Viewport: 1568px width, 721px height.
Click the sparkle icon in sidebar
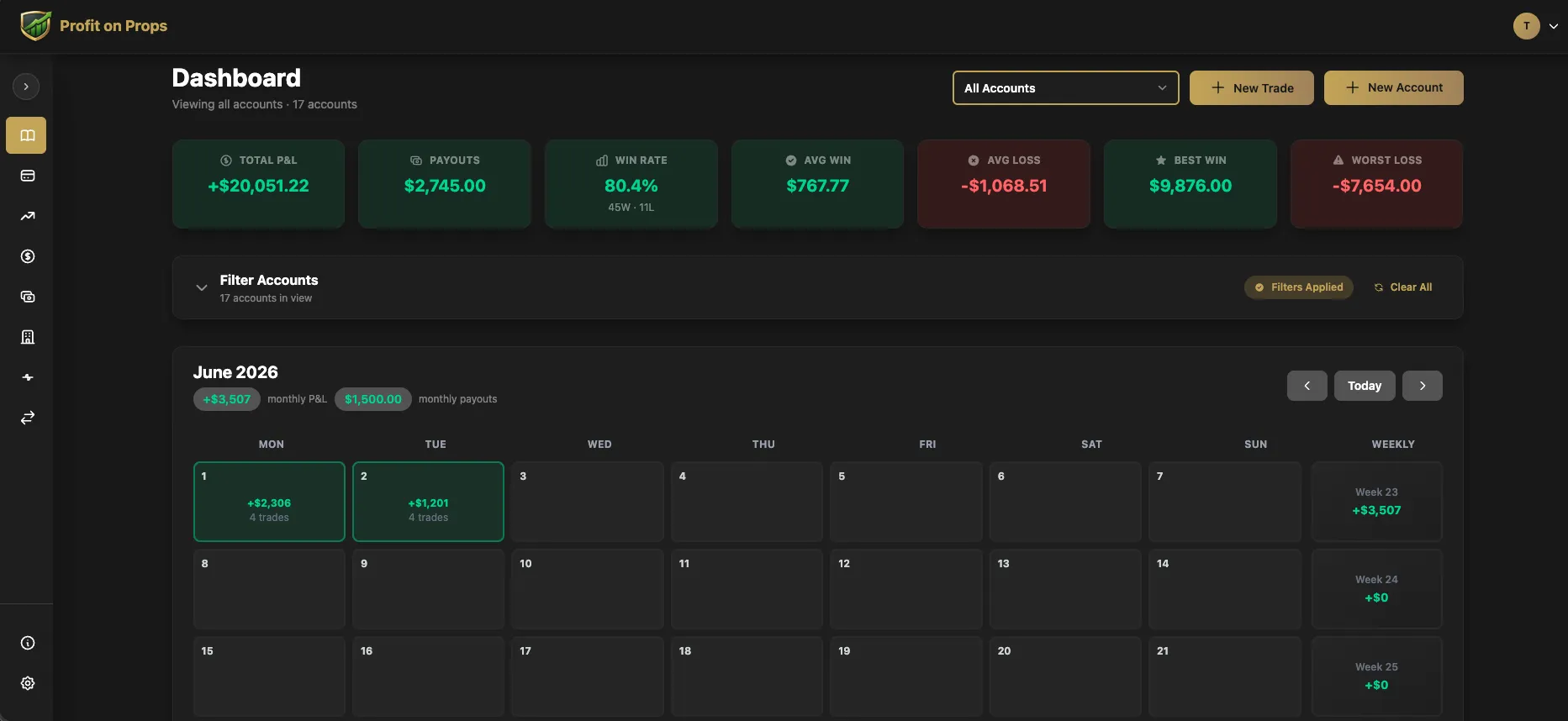[x=28, y=377]
